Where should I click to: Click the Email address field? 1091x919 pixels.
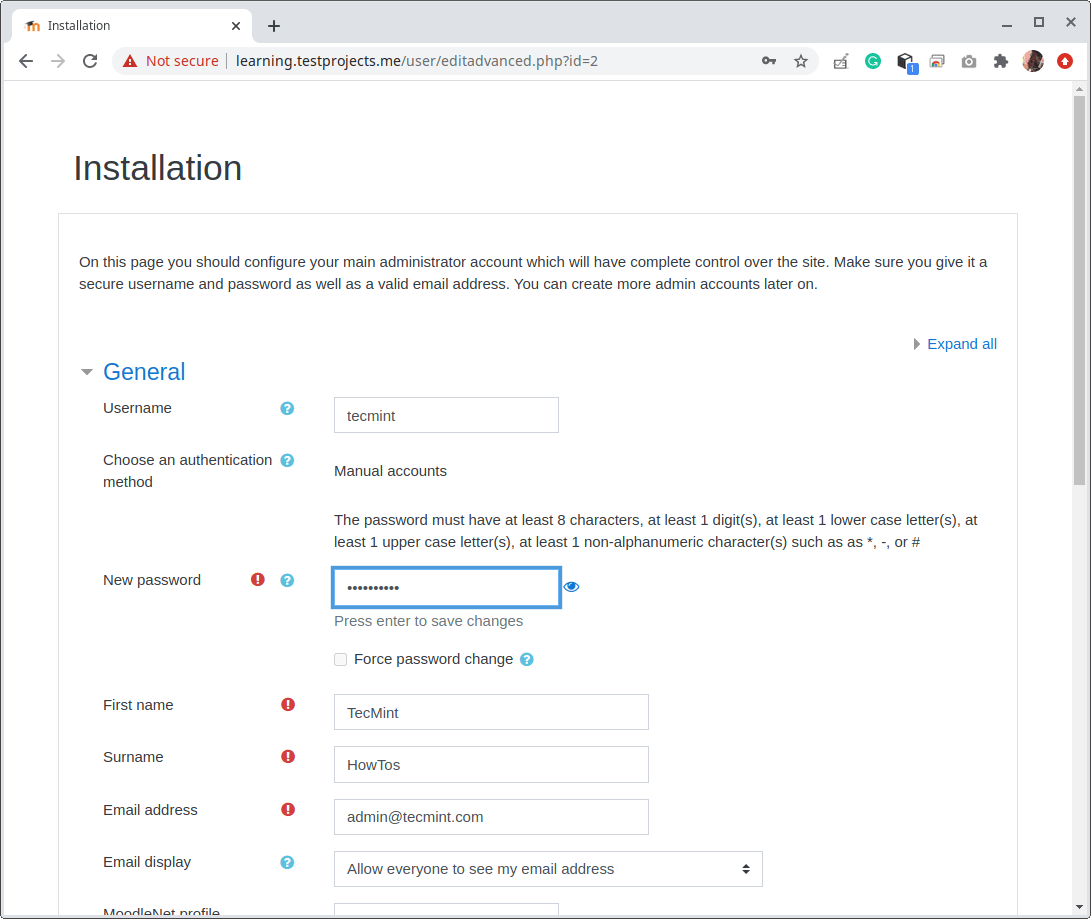491,817
